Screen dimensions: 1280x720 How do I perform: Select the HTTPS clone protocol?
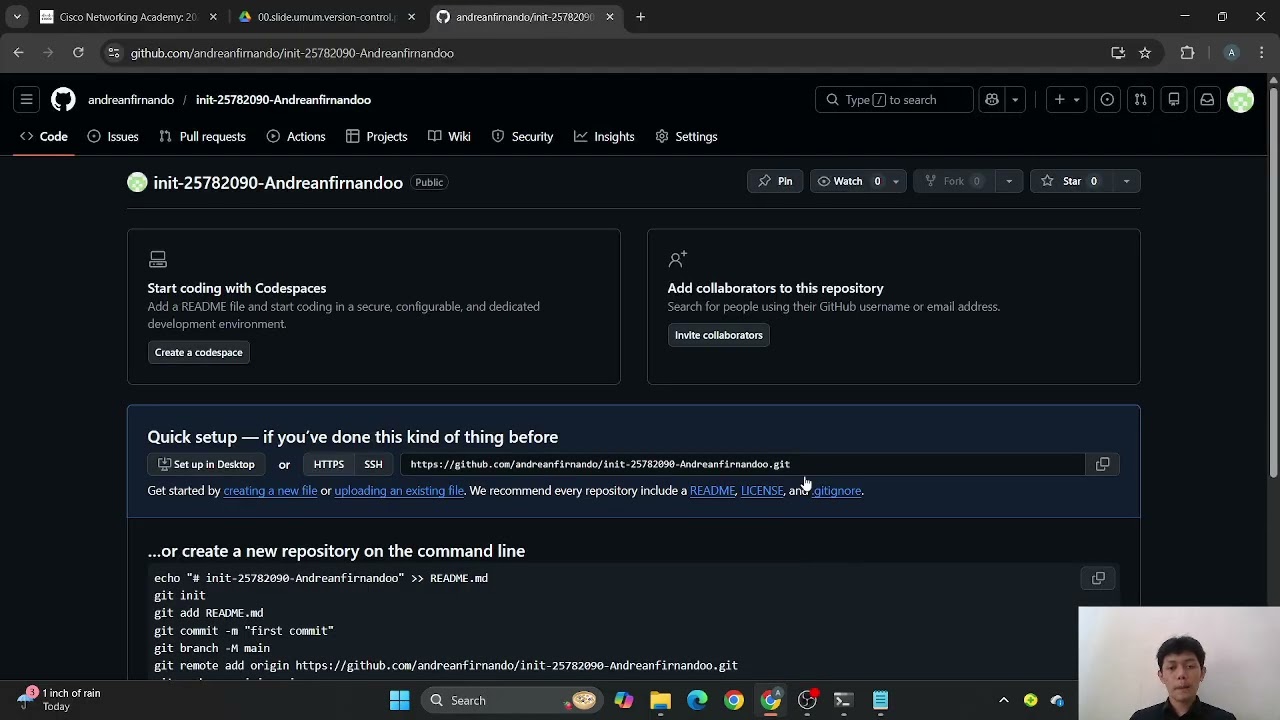329,464
